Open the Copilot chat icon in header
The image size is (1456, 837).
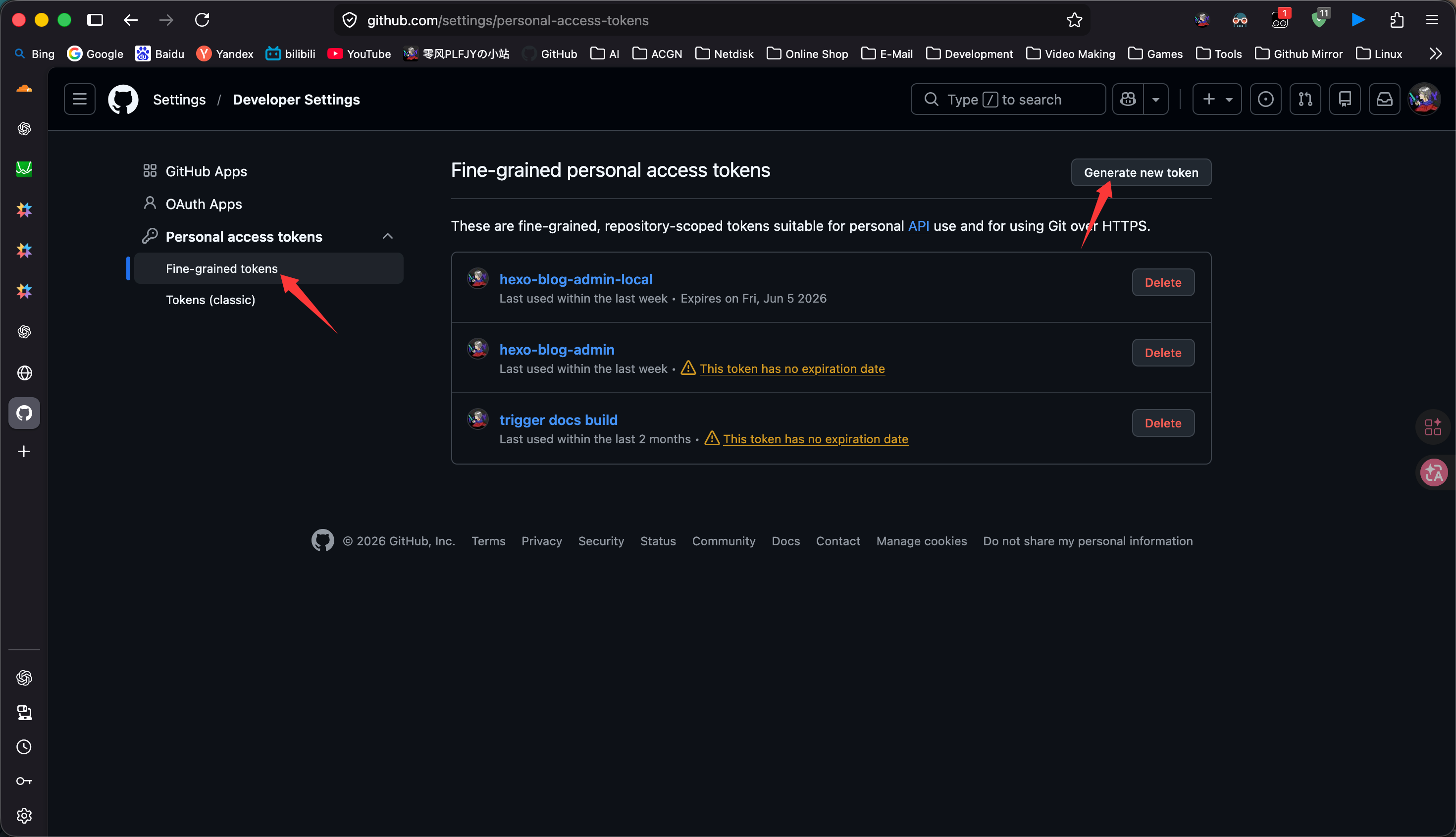[1128, 100]
